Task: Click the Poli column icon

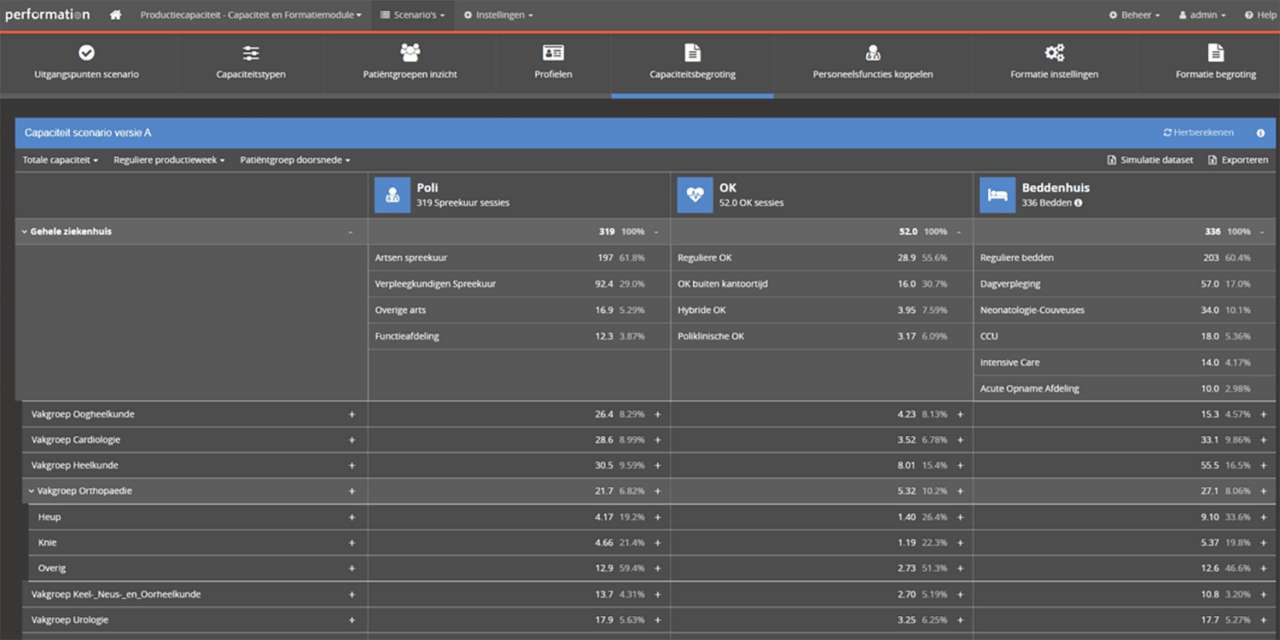Action: coord(392,195)
